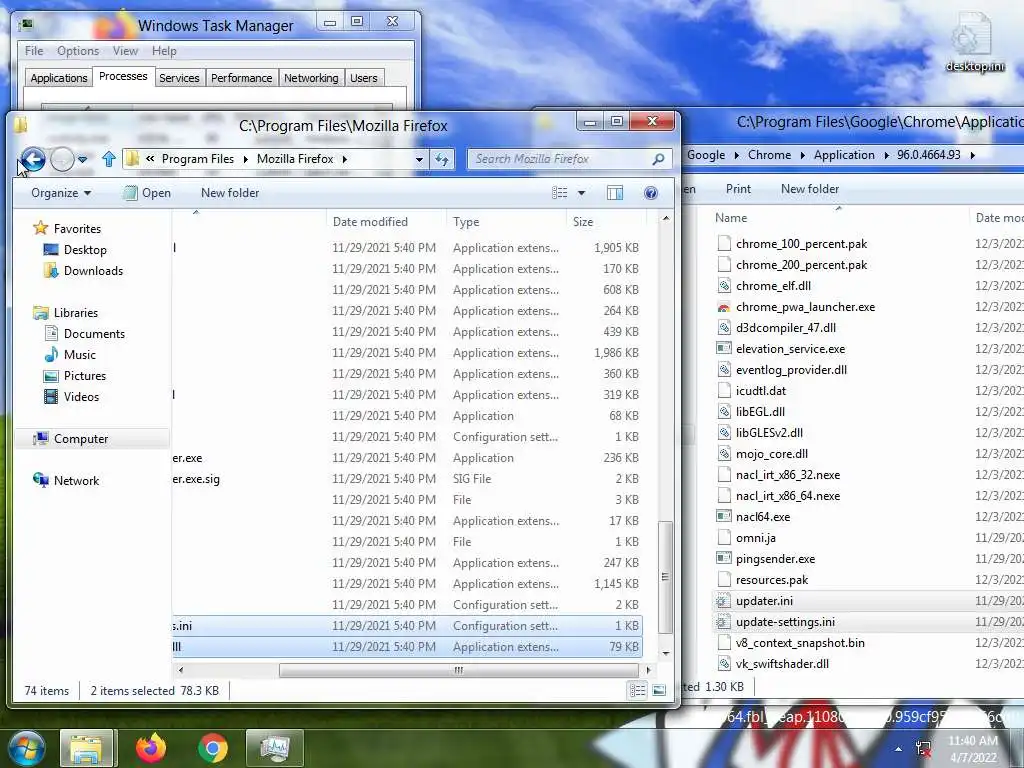Open Task Manager Options menu

pyautogui.click(x=78, y=51)
